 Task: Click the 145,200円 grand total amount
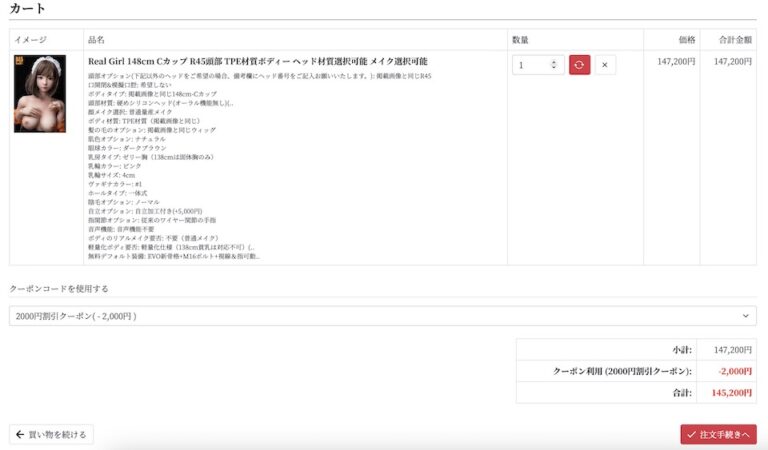point(731,393)
